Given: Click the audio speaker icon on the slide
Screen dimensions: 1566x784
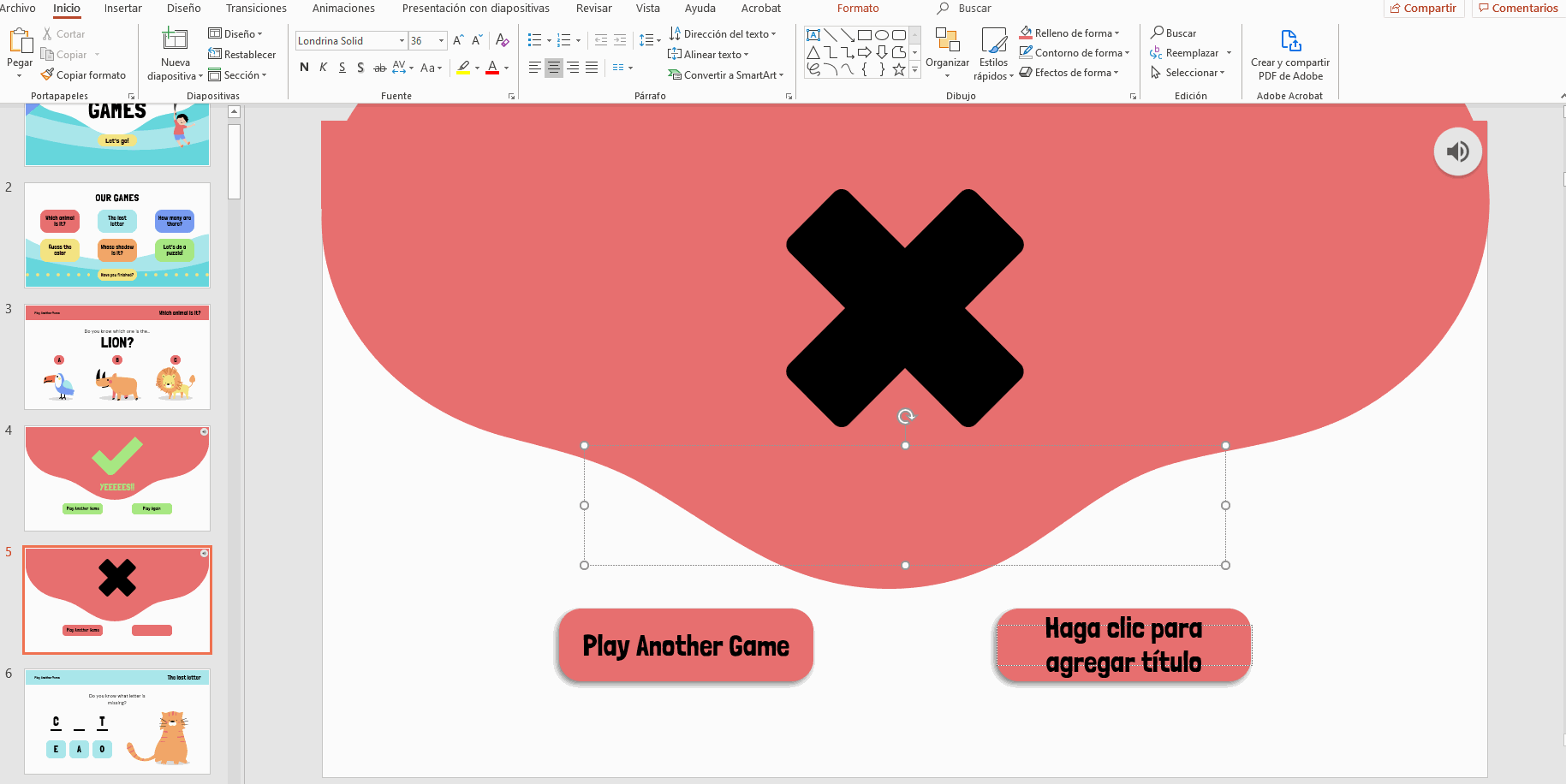Looking at the screenshot, I should click(x=1457, y=151).
